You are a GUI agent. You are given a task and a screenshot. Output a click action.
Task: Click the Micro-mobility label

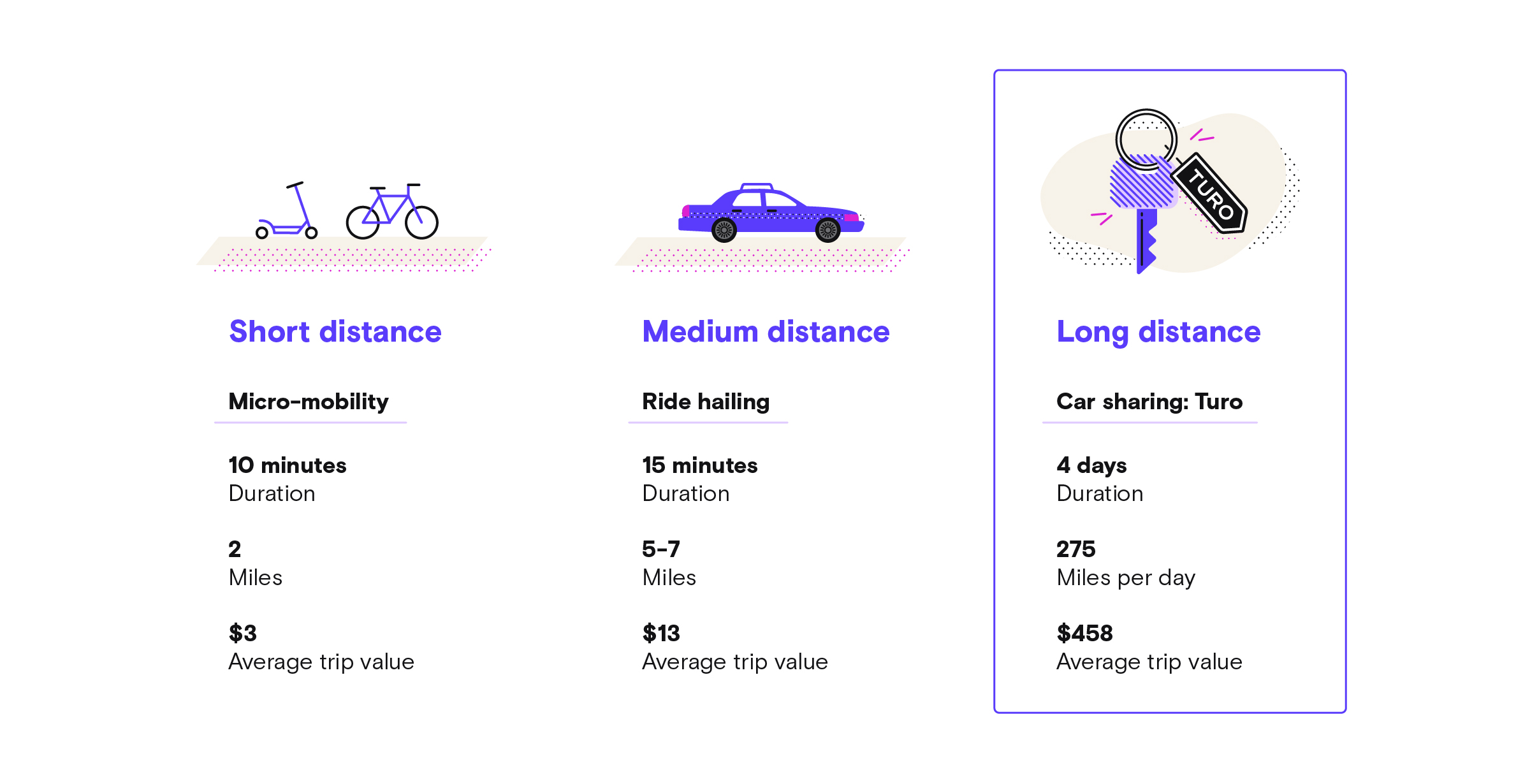click(309, 402)
